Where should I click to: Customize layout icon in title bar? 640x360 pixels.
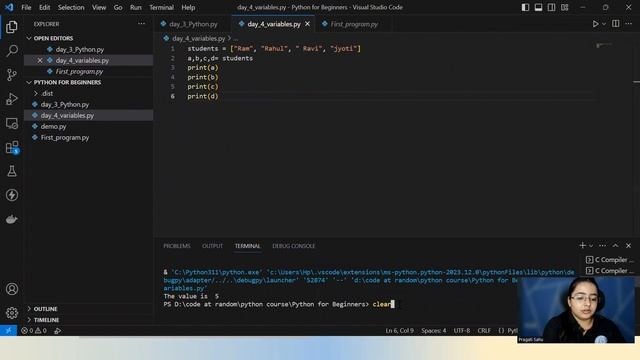pyautogui.click(x=564, y=7)
